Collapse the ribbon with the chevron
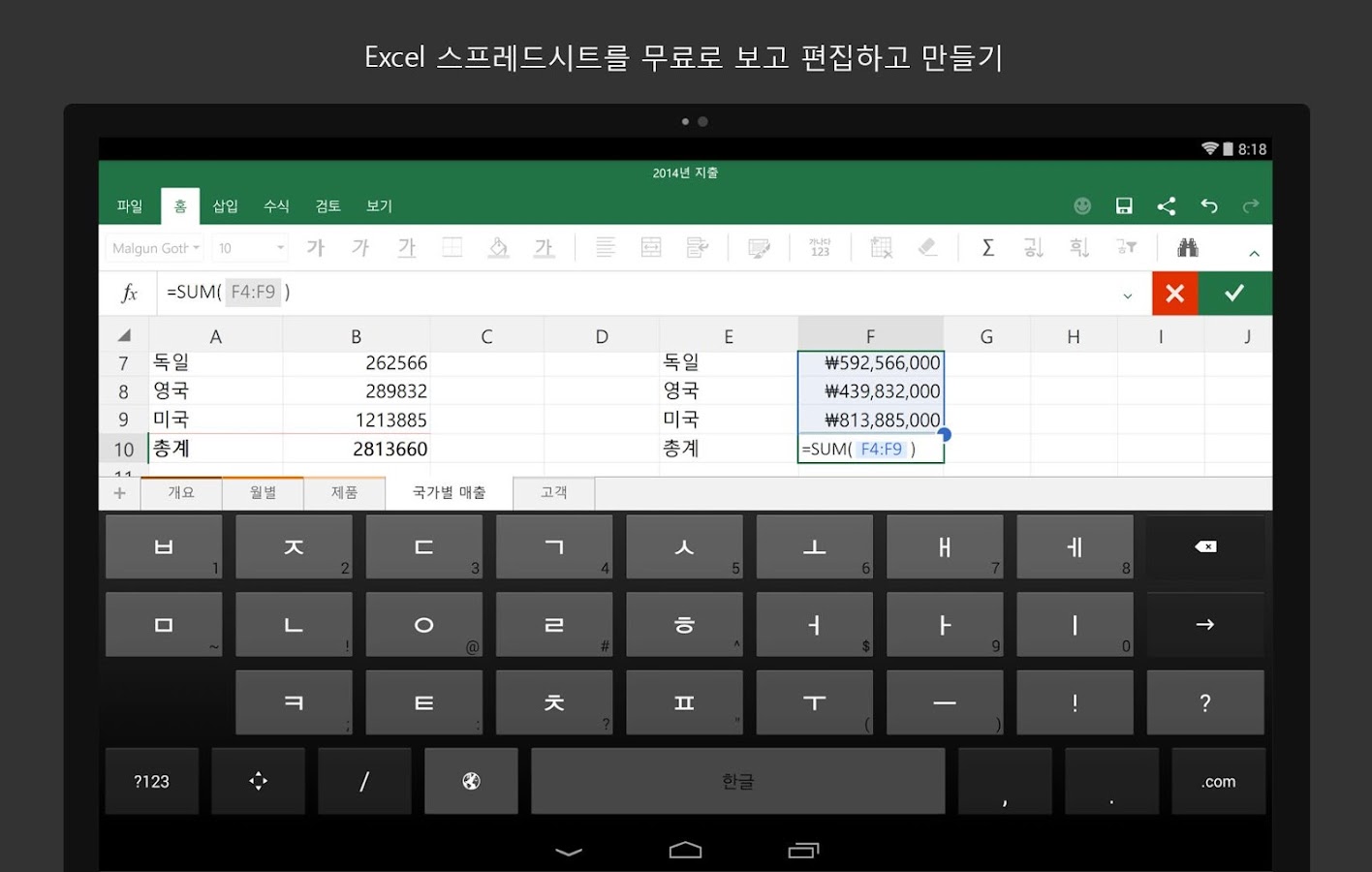 pos(1255,249)
